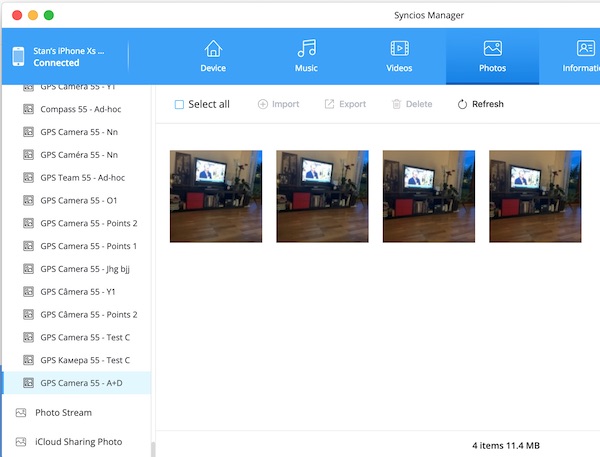
Task: Click the Photo Stream sidebar icon
Action: coord(21,413)
